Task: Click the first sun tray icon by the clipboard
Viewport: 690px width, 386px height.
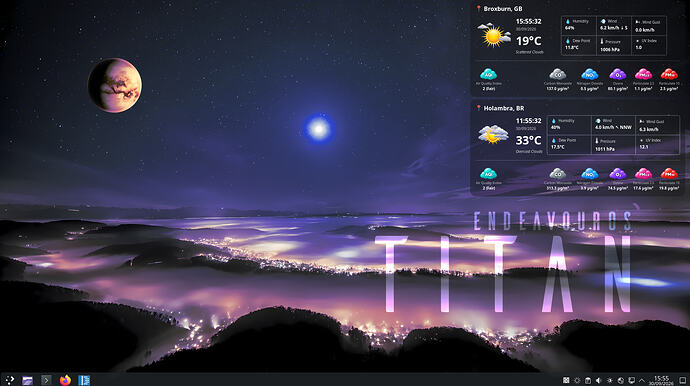Action: coord(577,380)
